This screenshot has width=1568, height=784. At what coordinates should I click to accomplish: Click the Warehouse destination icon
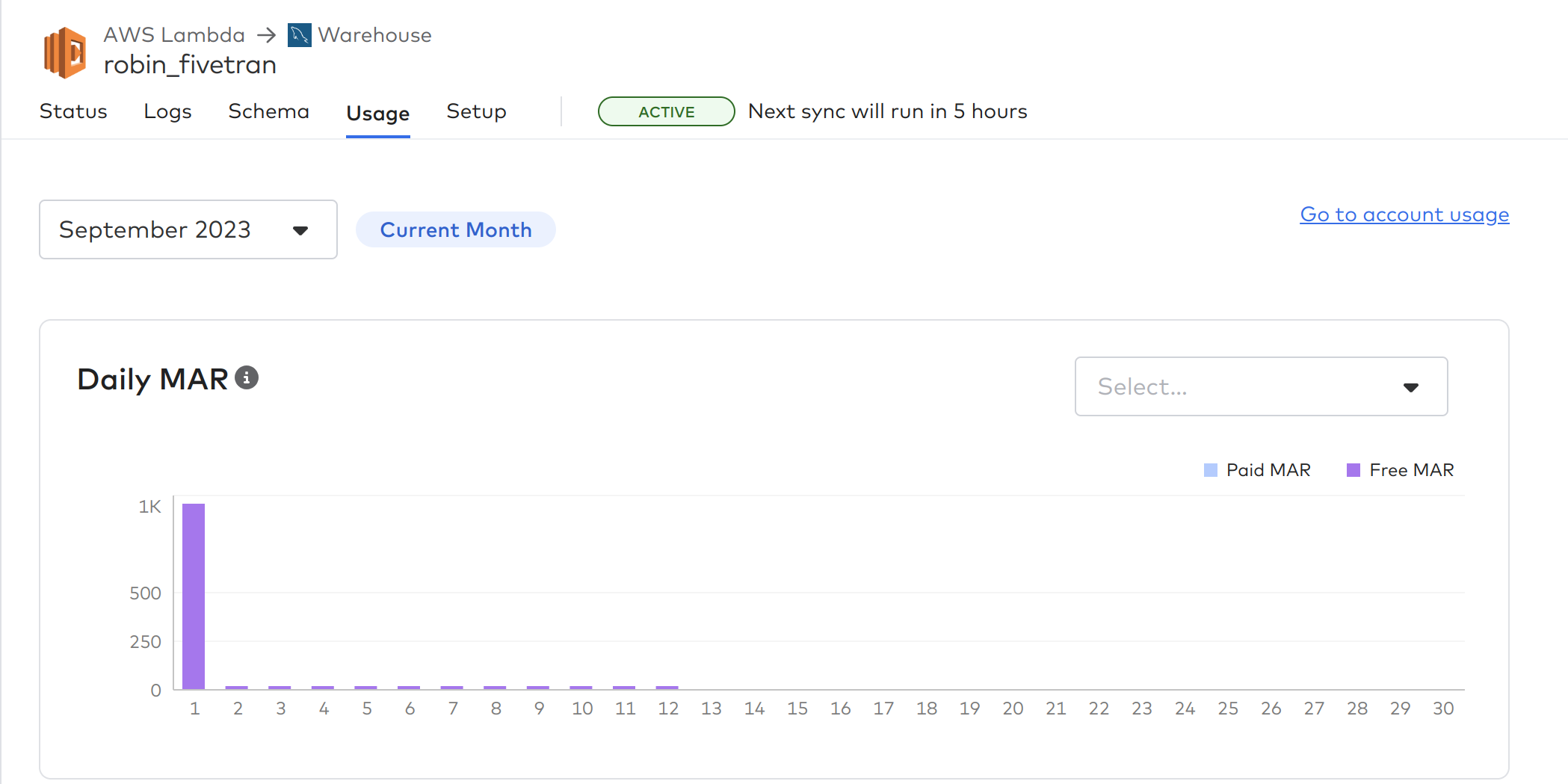pyautogui.click(x=300, y=35)
